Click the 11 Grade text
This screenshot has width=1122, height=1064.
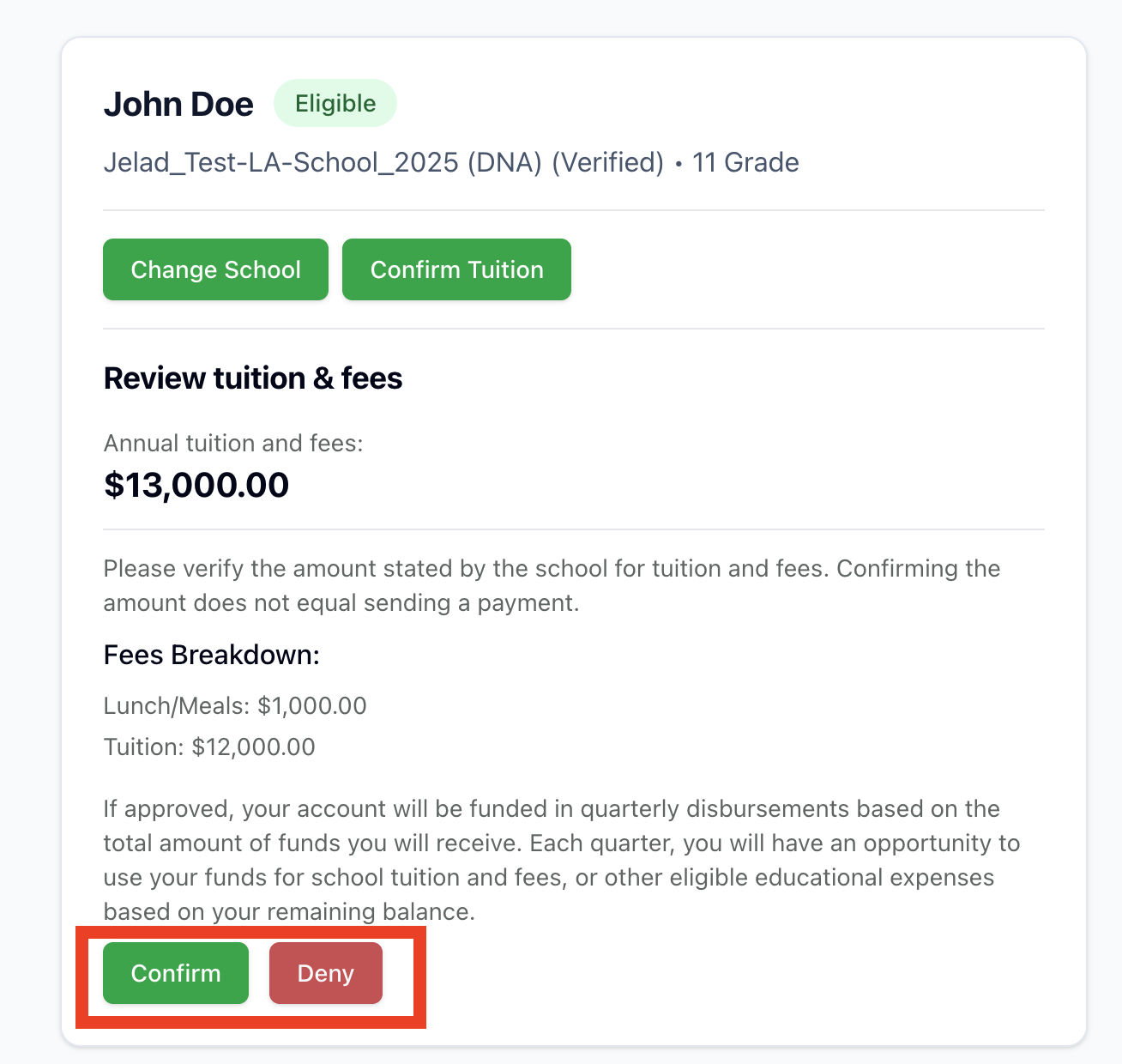pyautogui.click(x=745, y=162)
